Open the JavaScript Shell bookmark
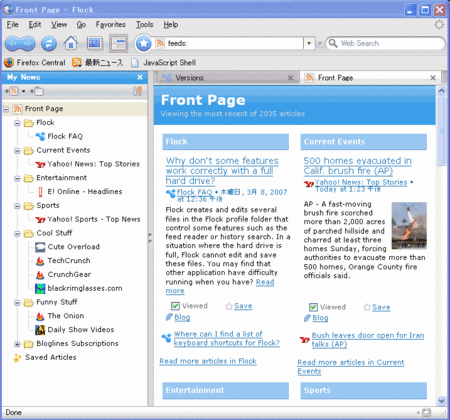The width and height of the screenshot is (450, 420). pyautogui.click(x=163, y=63)
